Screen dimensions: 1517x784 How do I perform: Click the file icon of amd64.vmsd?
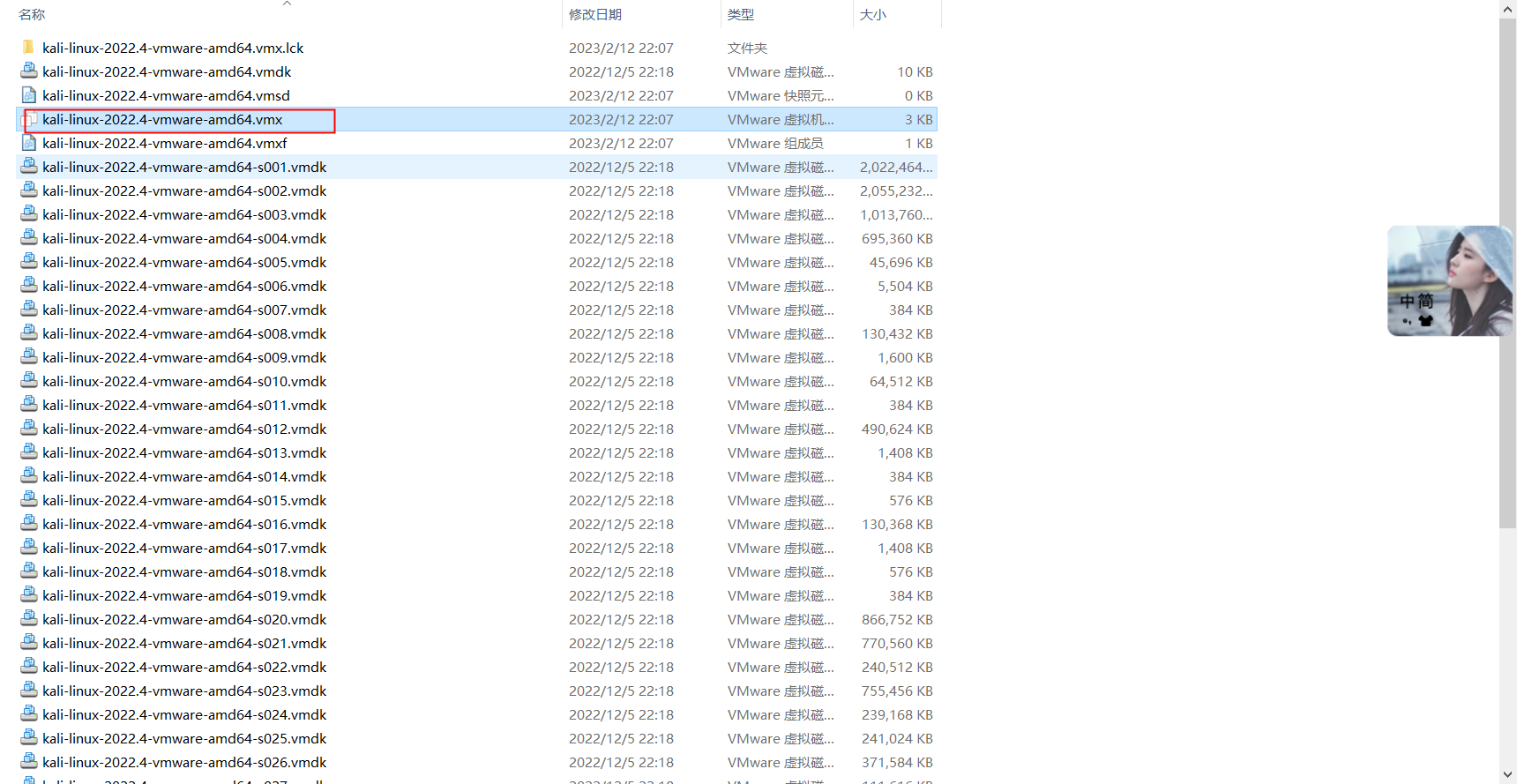coord(28,94)
